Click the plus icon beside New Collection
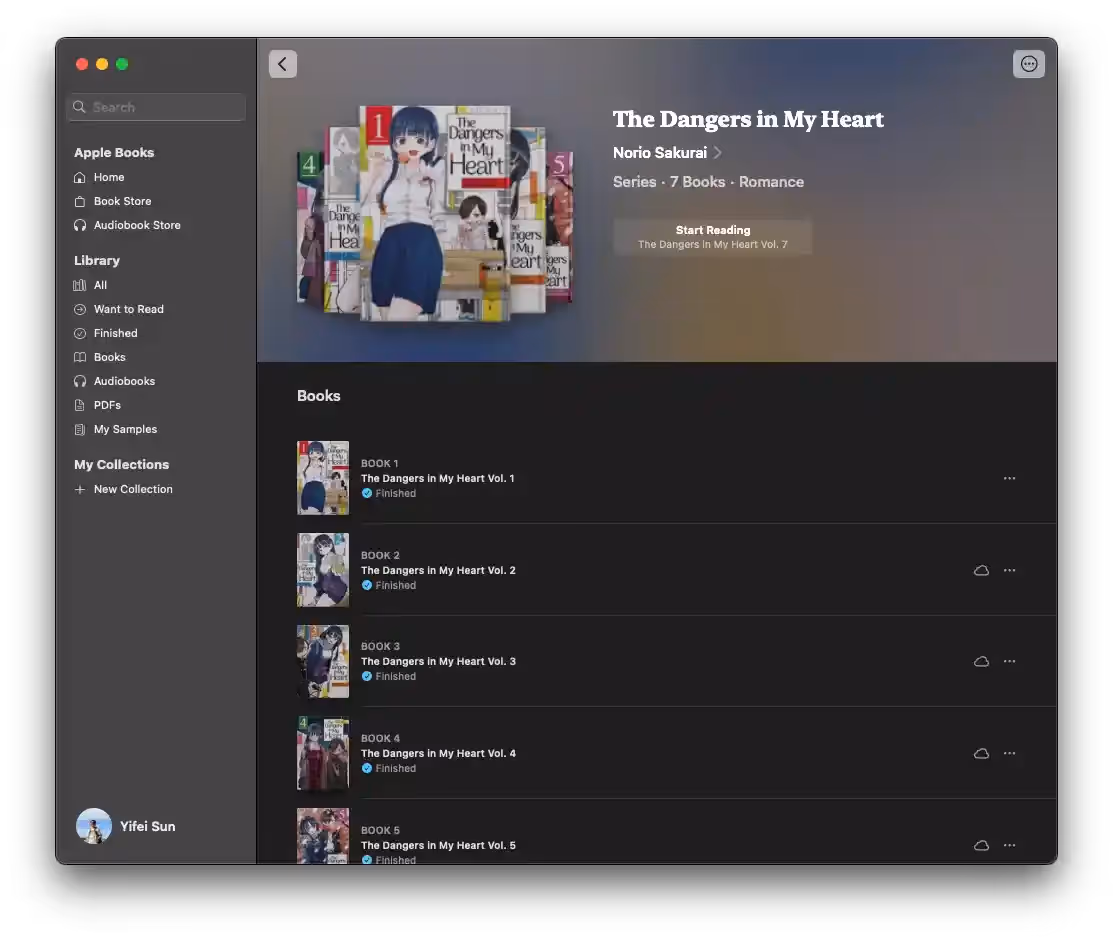This screenshot has height=938, width=1113. pyautogui.click(x=80, y=489)
